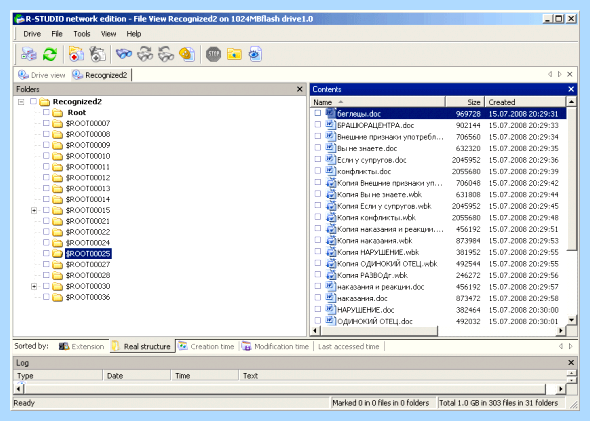
Task: Click the find previous toolbar icon
Action: [x=166, y=54]
